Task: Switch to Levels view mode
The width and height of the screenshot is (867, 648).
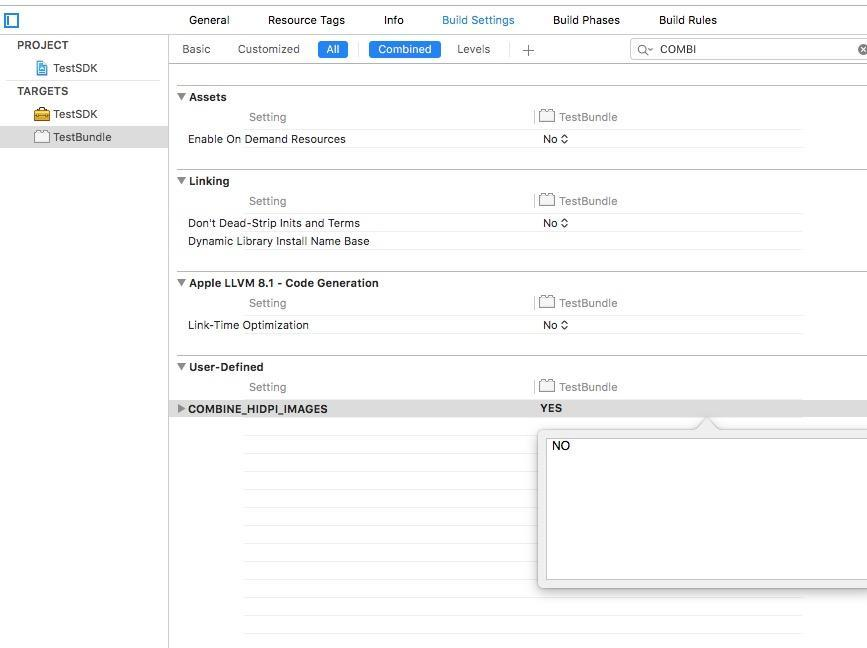Action: 473,49
